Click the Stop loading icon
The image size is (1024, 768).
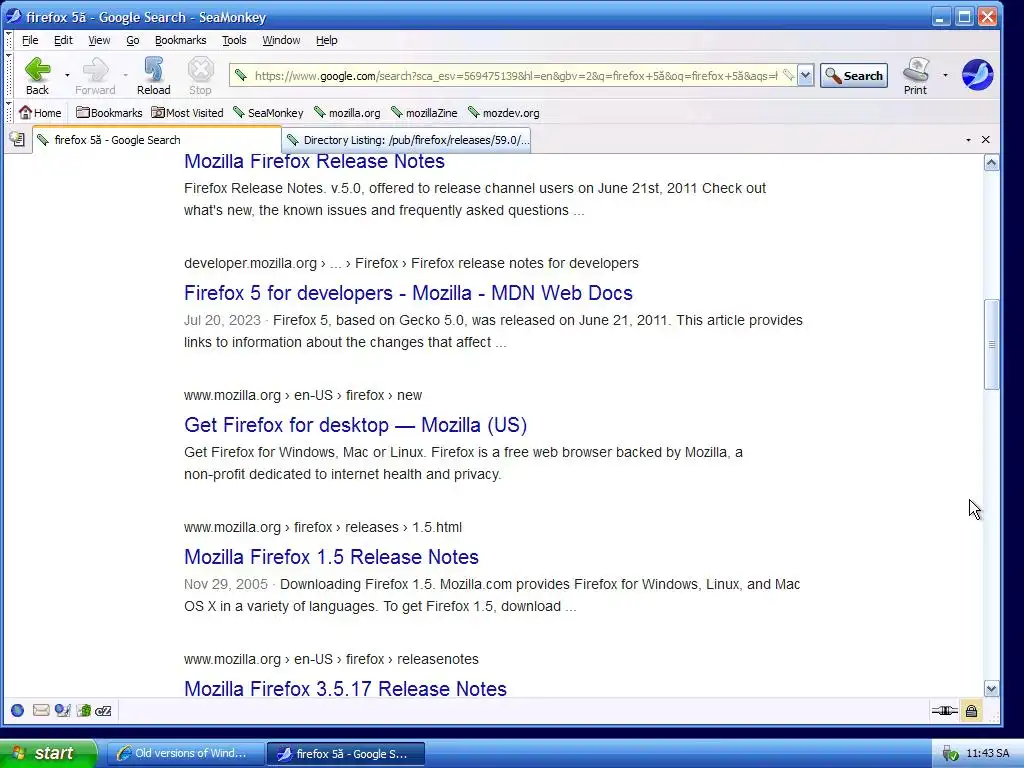pos(200,69)
